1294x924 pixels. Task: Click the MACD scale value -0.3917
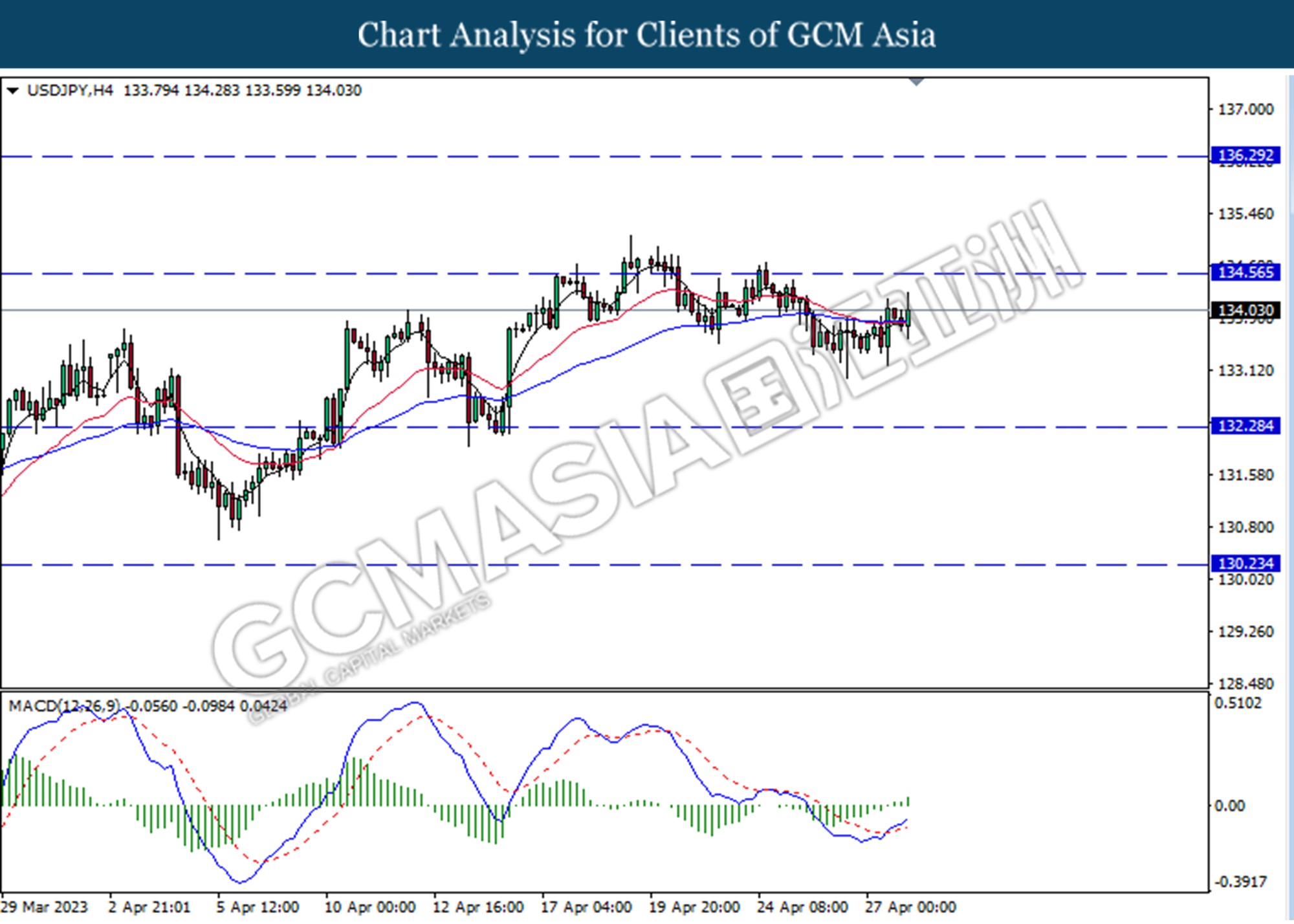[x=1240, y=882]
